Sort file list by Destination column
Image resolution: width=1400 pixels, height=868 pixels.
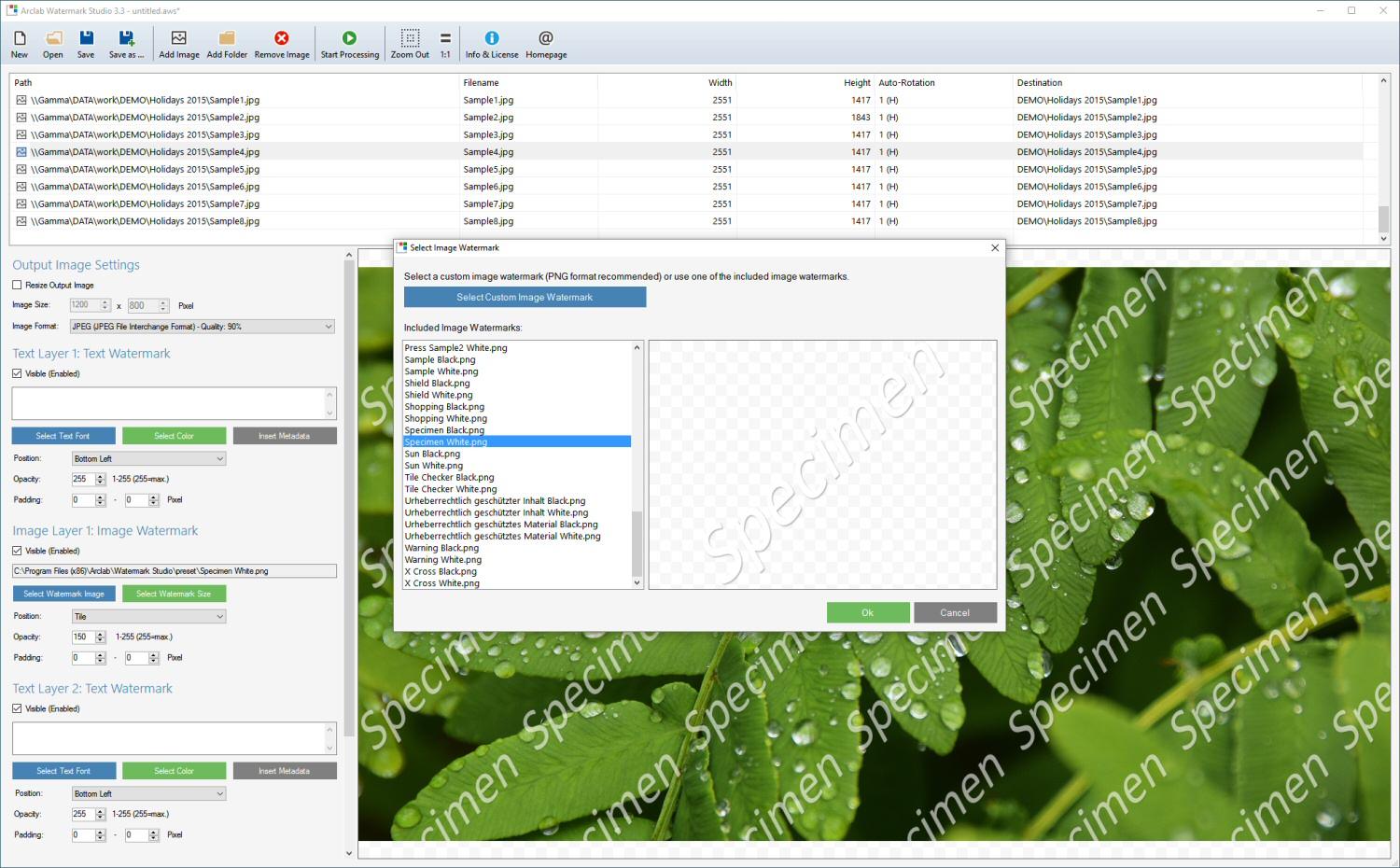pyautogui.click(x=1187, y=82)
